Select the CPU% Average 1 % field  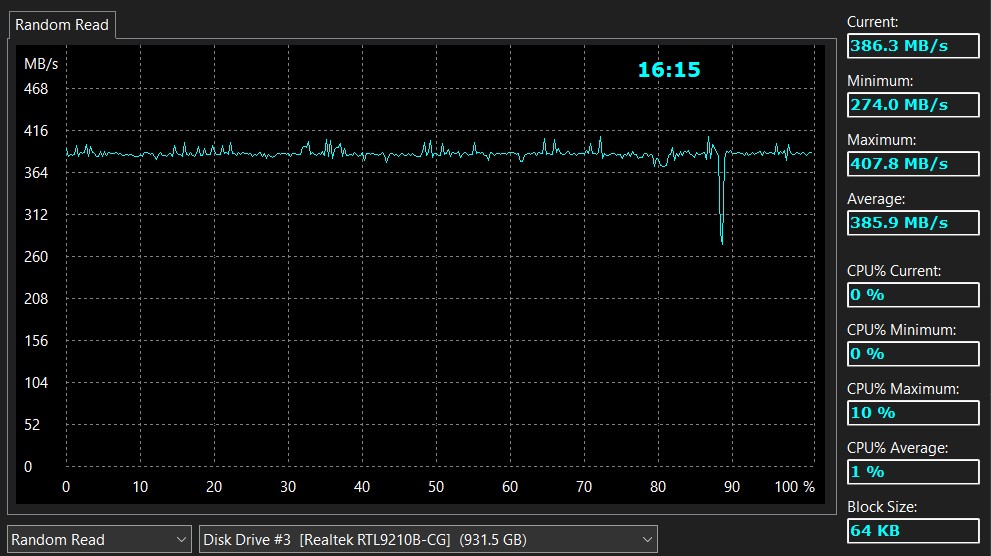click(x=913, y=472)
